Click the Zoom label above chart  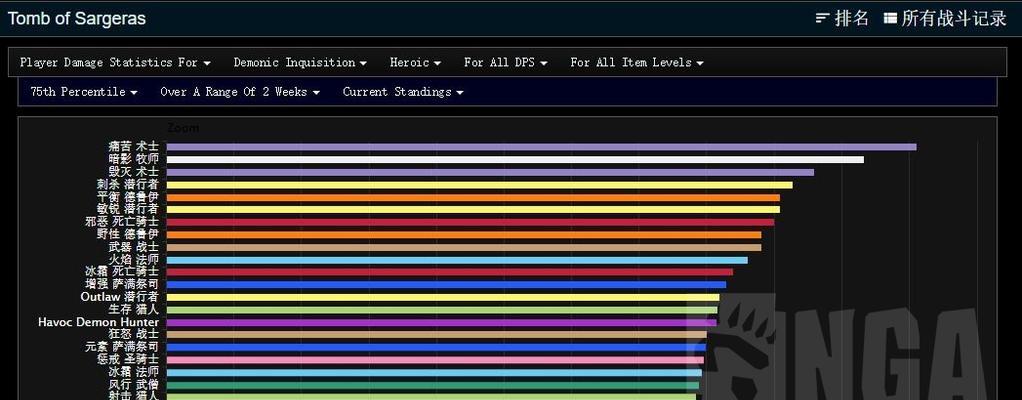183,128
